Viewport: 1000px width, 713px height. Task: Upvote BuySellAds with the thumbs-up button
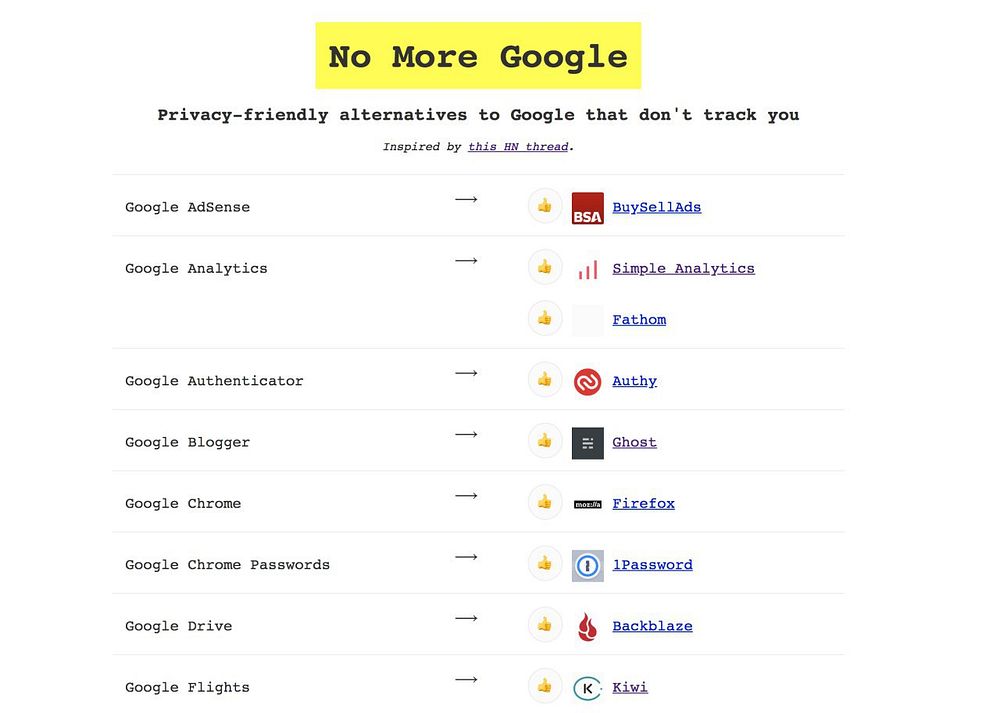(545, 206)
